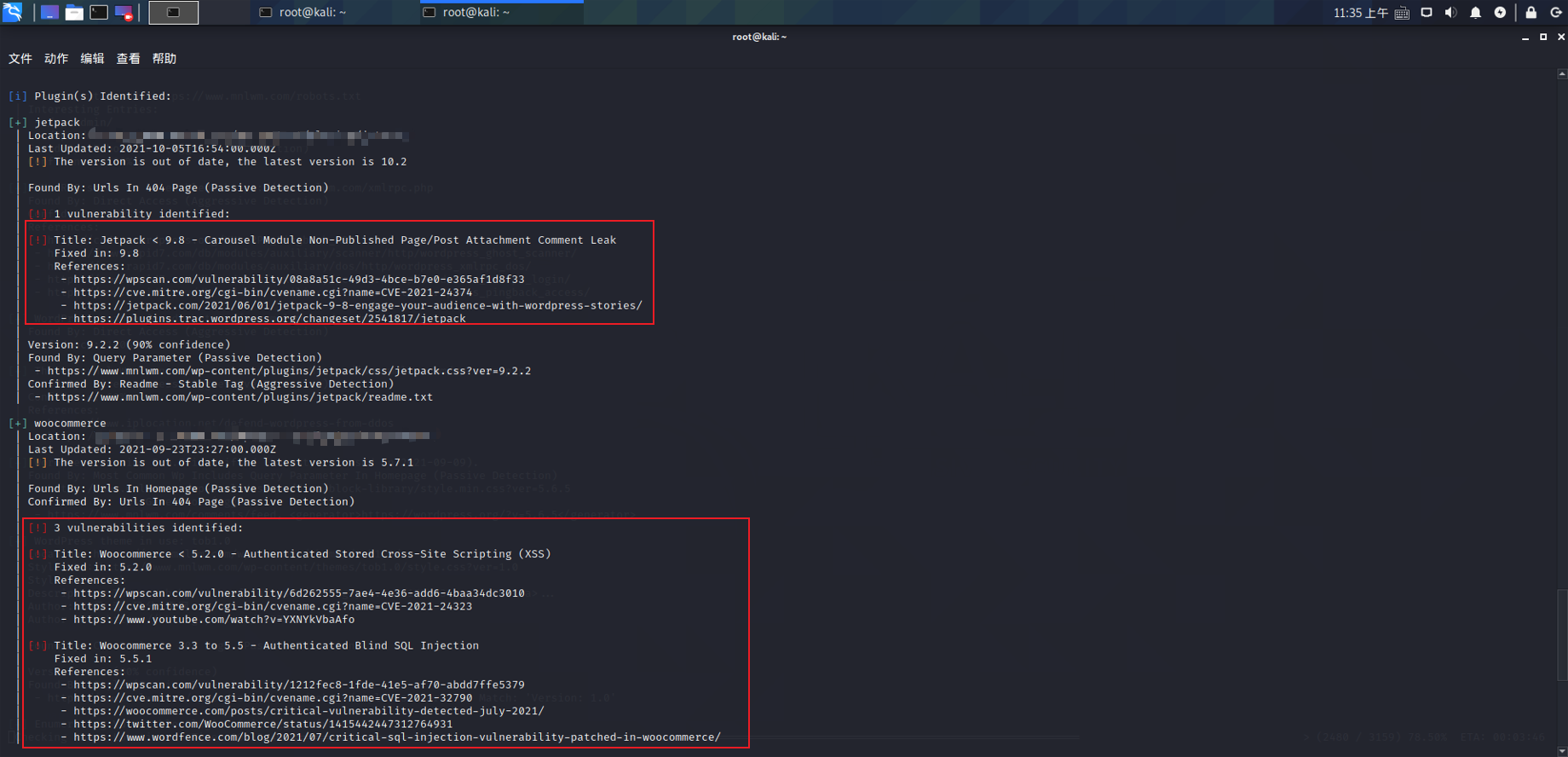The width and height of the screenshot is (1568, 757).
Task: Click the wpscan.com vulnerability/1212fec8 URL
Action: [x=299, y=685]
